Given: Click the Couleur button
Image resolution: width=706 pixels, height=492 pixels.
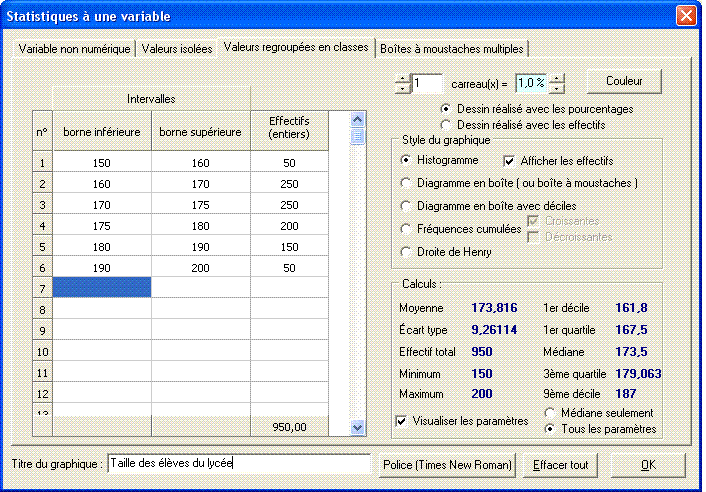Looking at the screenshot, I should click(624, 81).
